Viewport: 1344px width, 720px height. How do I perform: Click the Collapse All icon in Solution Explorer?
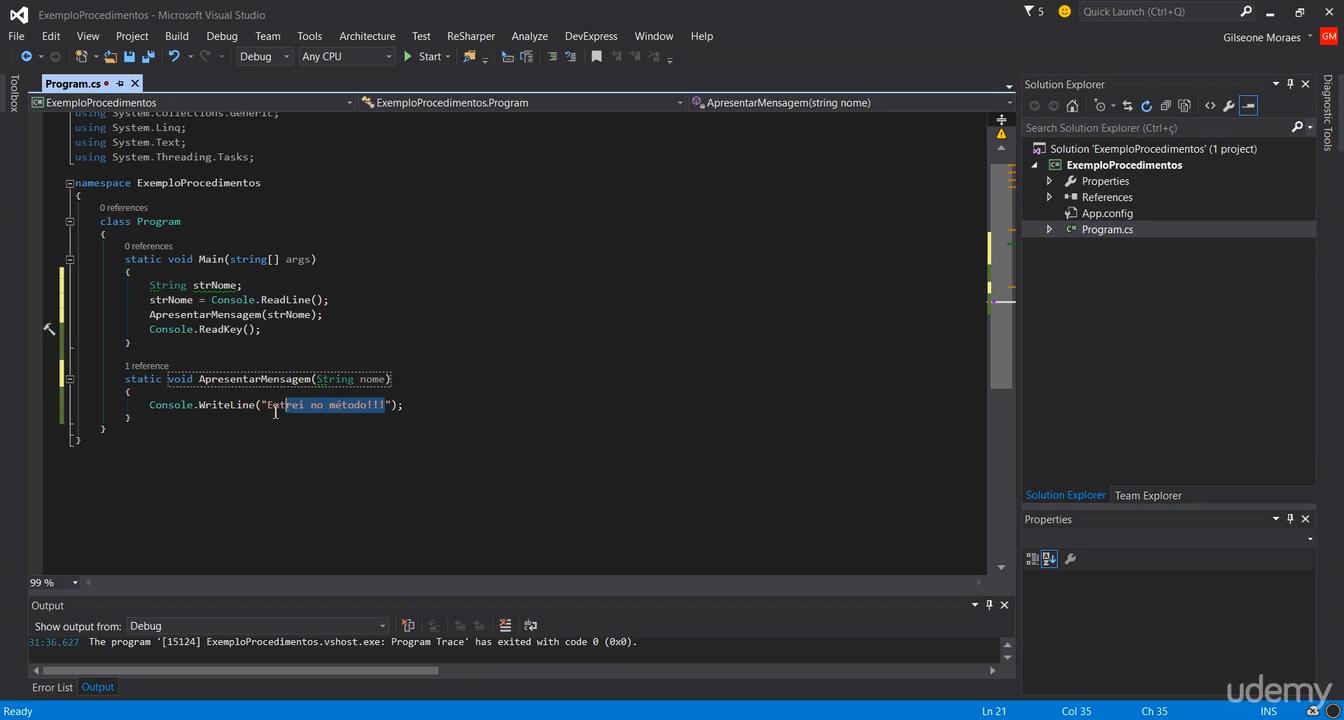tap(1166, 106)
